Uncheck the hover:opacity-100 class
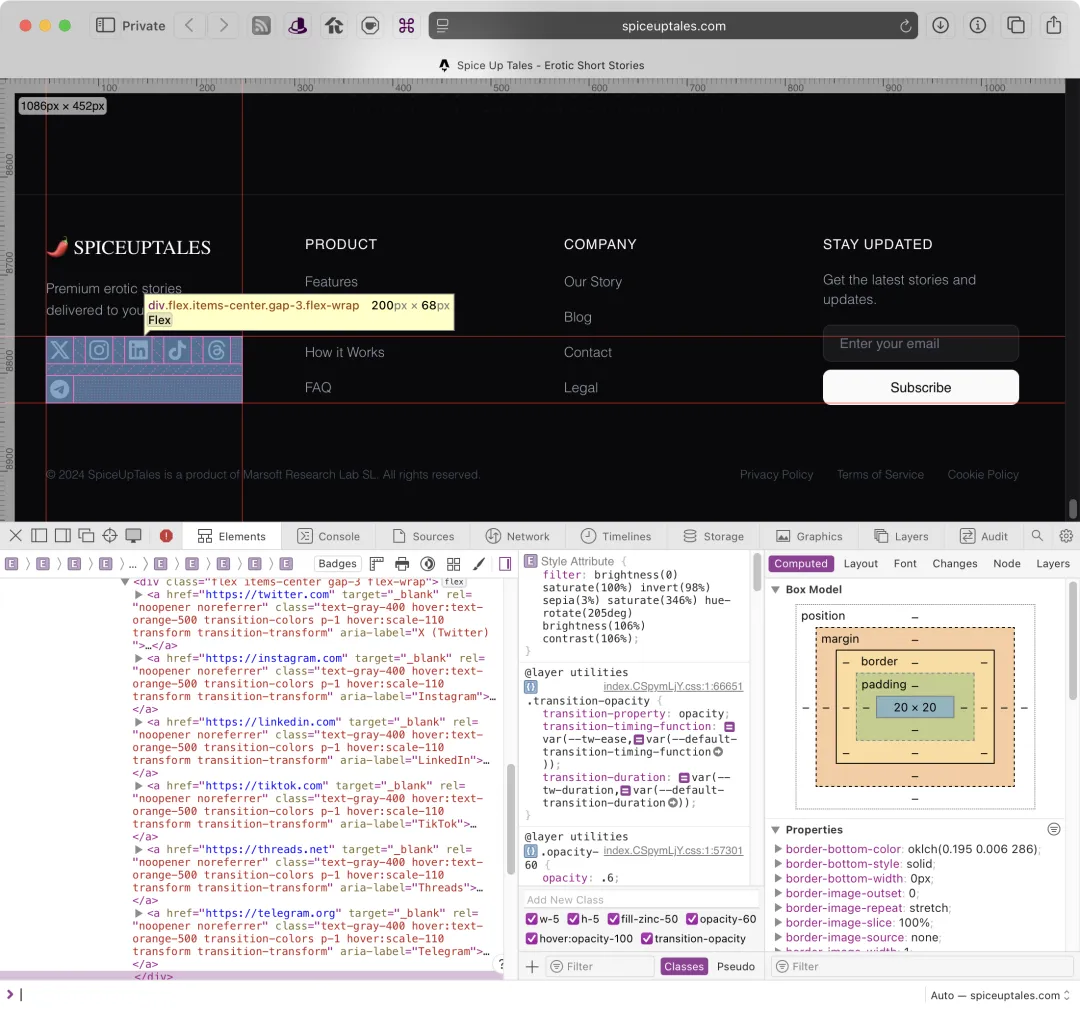The image size is (1080, 1009). 531,938
